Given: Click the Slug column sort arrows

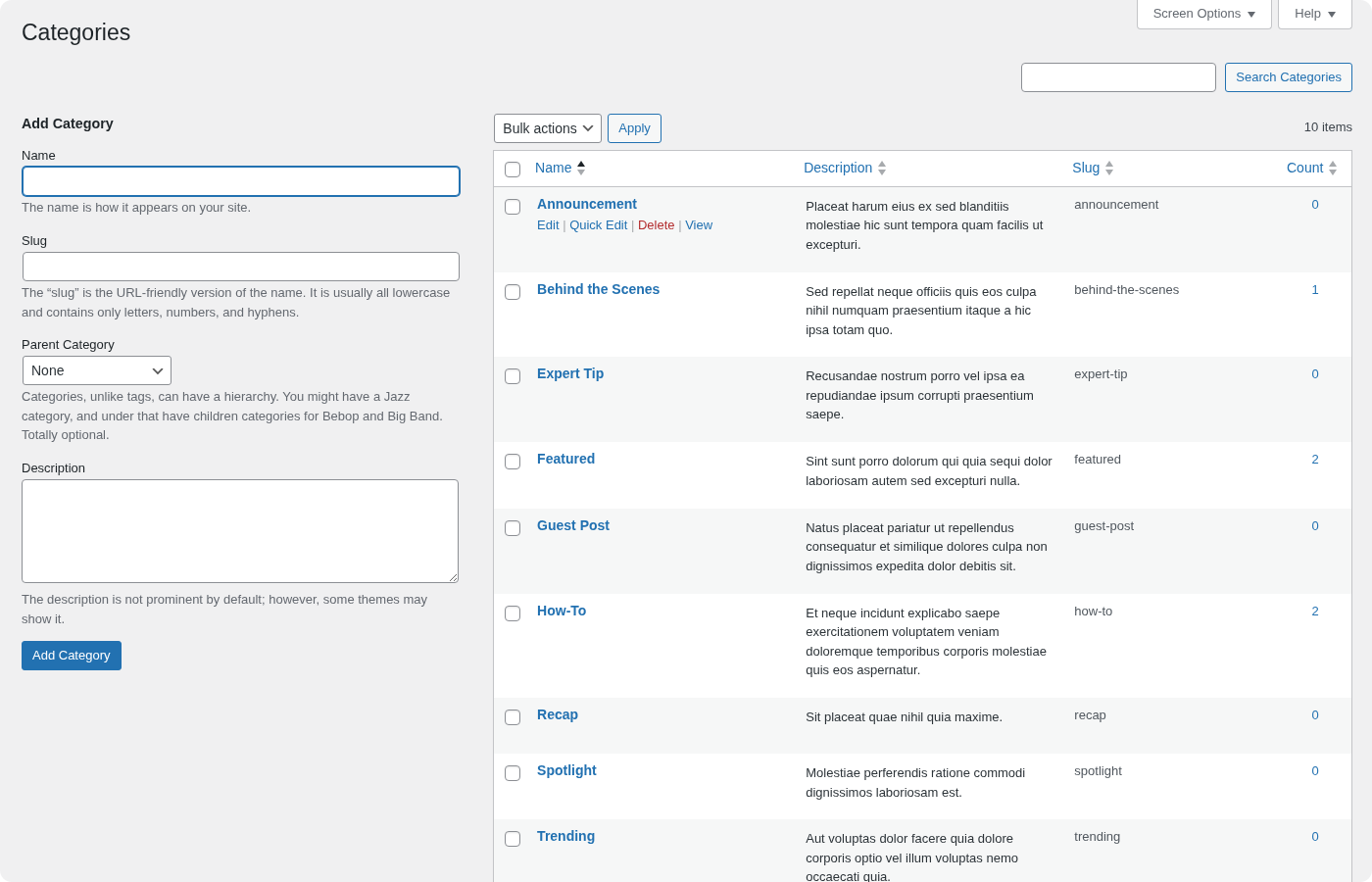Looking at the screenshot, I should pos(1108,169).
